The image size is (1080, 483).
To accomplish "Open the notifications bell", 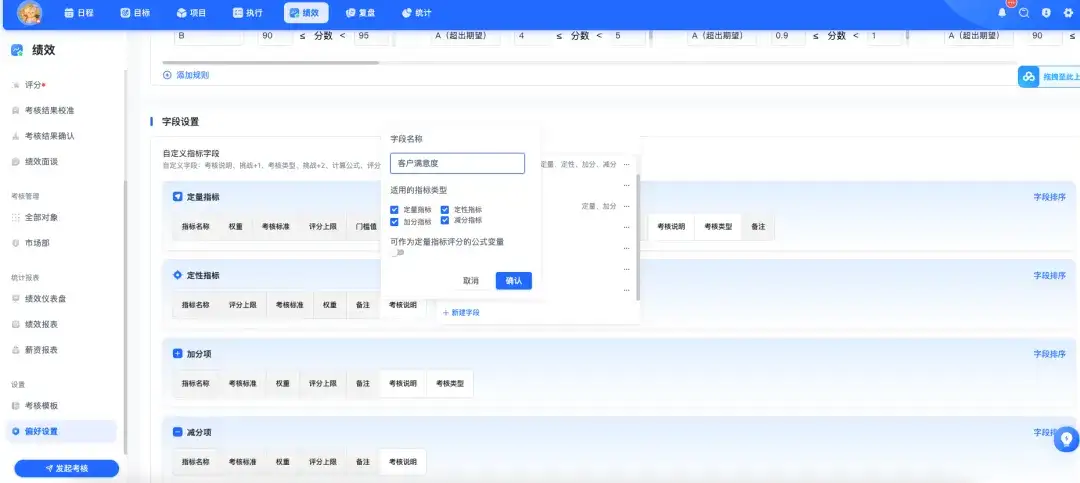I will click(x=1002, y=12).
